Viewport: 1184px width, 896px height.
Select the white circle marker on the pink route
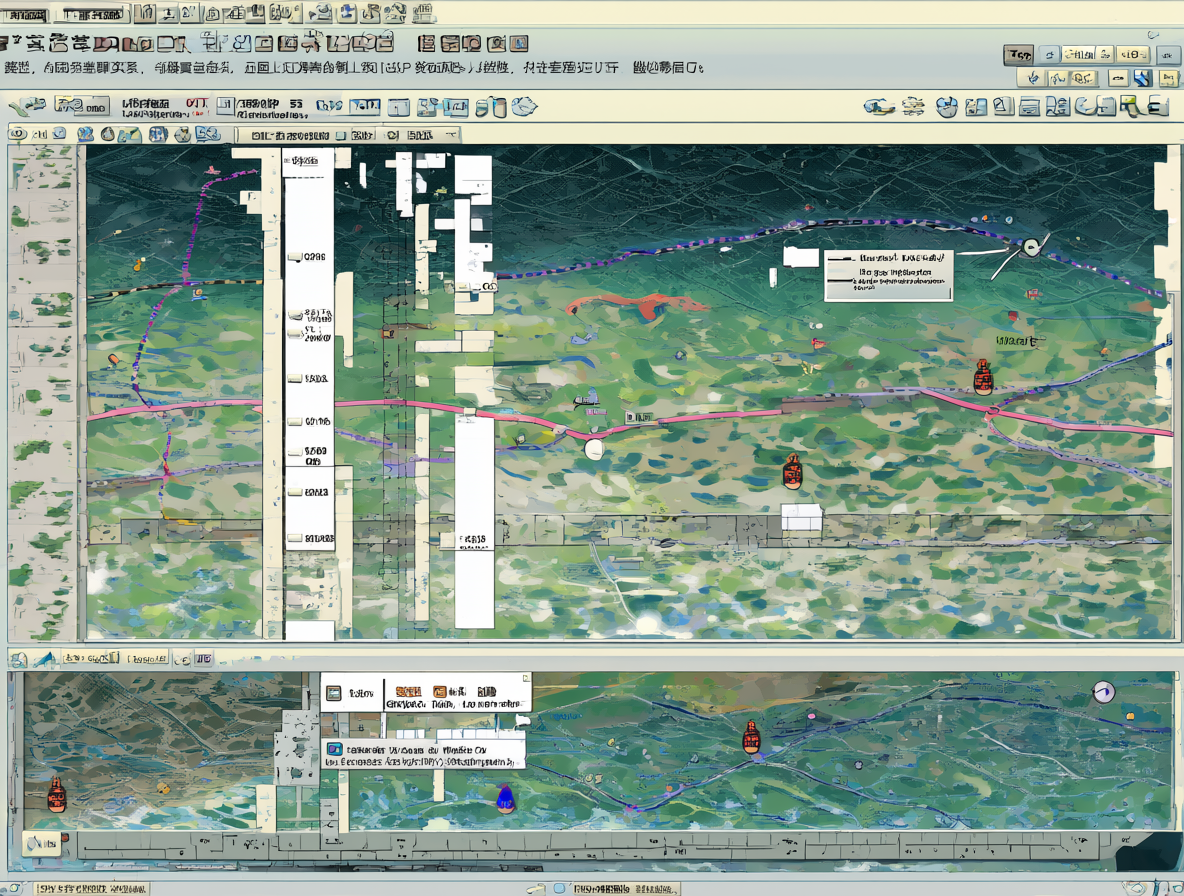coord(594,449)
